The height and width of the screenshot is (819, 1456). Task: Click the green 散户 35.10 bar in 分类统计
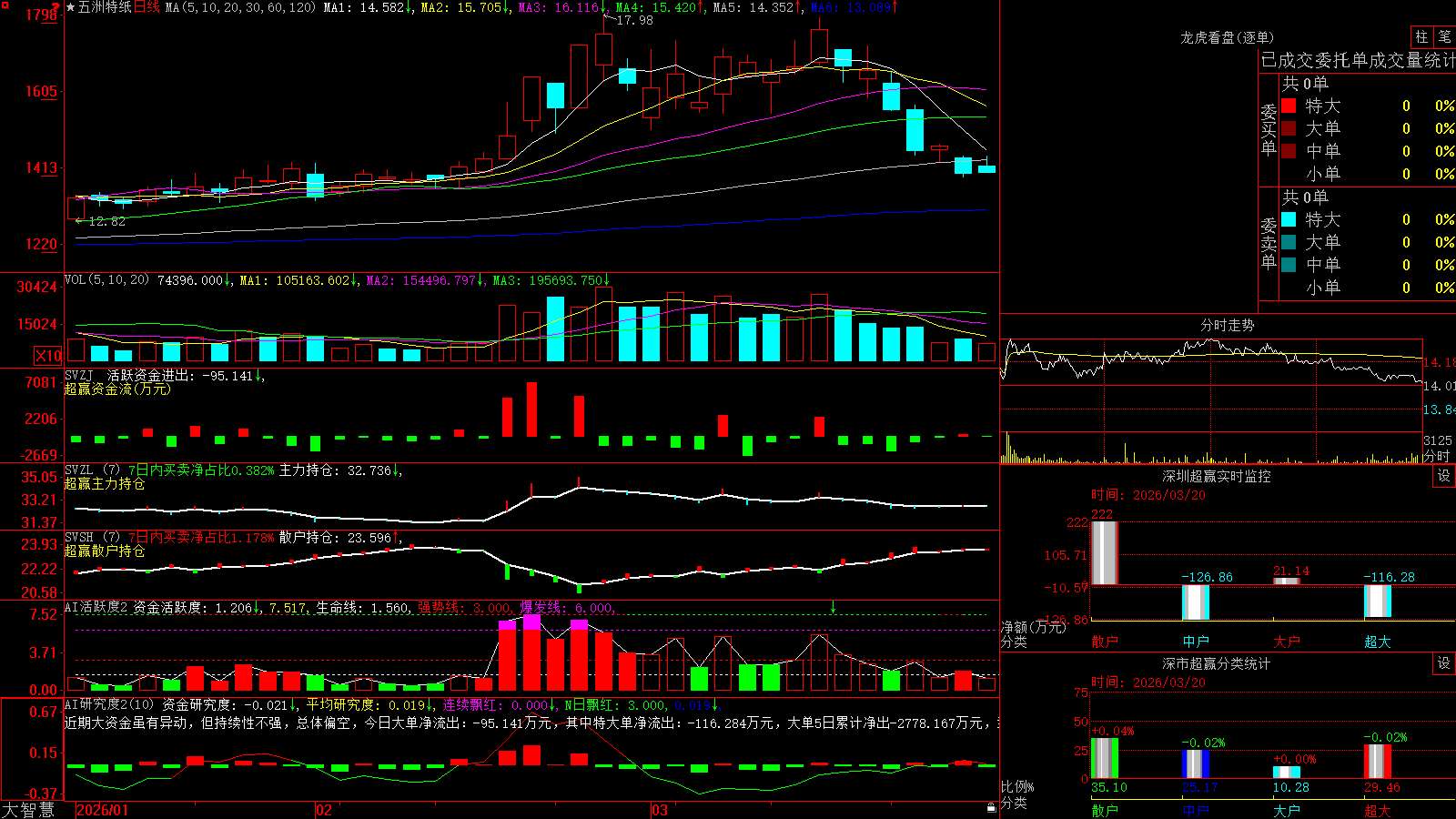click(x=1105, y=758)
